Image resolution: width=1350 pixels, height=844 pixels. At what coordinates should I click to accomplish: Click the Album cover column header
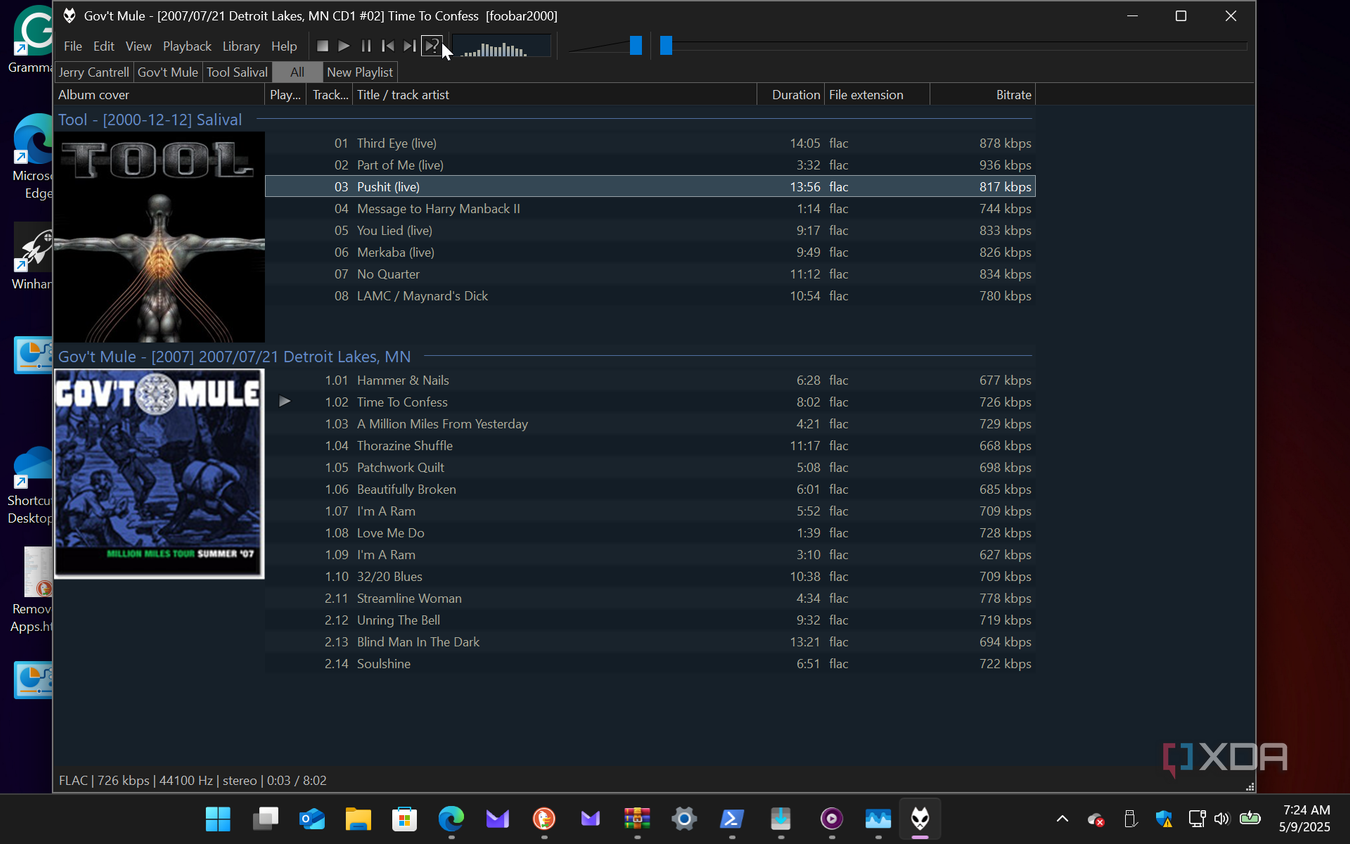coord(160,95)
